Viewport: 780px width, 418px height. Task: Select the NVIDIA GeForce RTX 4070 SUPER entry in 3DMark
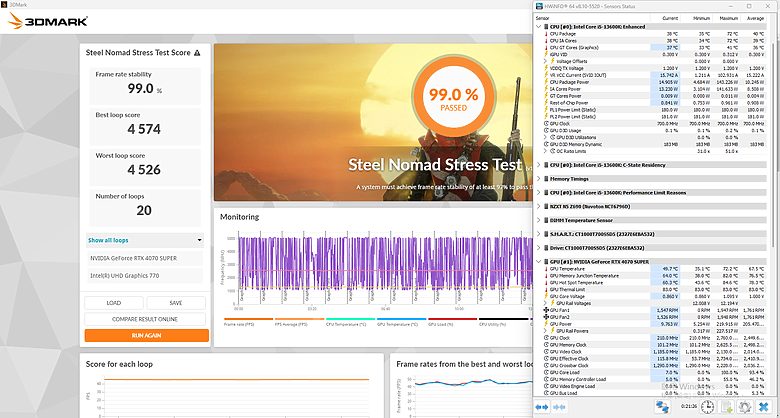pos(145,258)
